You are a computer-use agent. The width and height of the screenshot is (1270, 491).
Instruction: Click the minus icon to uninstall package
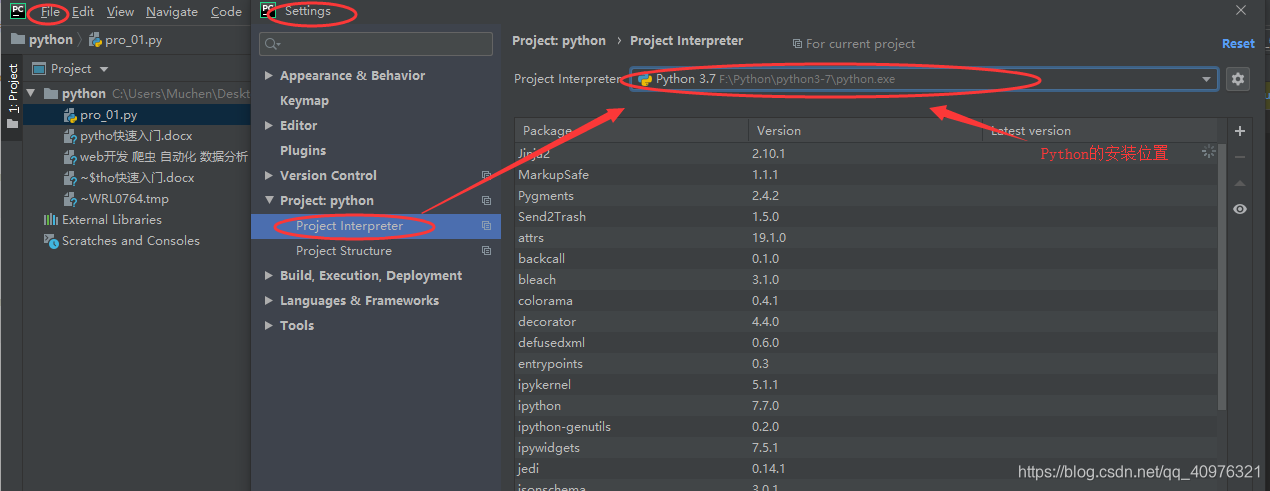click(x=1240, y=157)
